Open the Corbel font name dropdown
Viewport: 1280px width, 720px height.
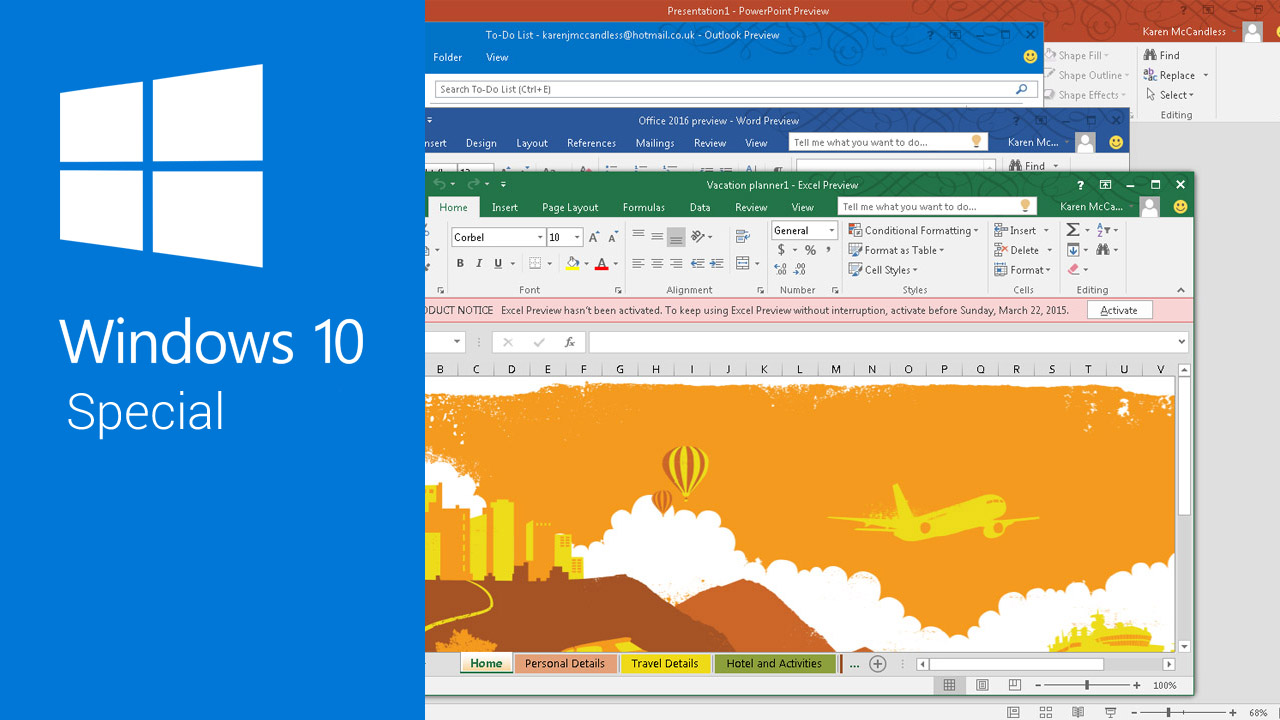[x=540, y=238]
